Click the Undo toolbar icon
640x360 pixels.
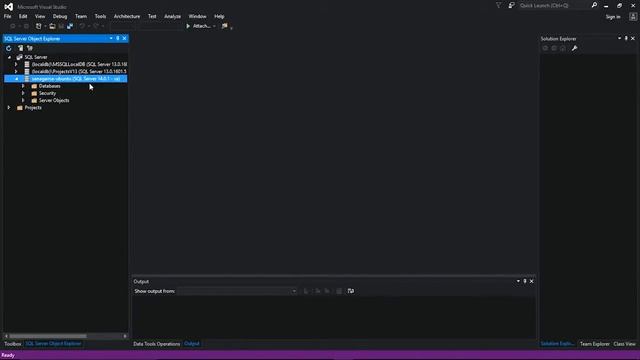(x=82, y=26)
